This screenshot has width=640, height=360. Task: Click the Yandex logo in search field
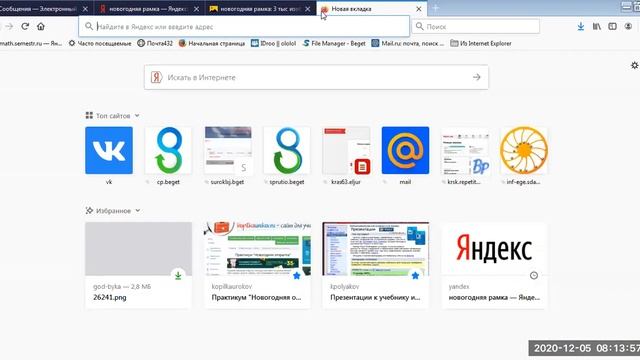pyautogui.click(x=156, y=77)
